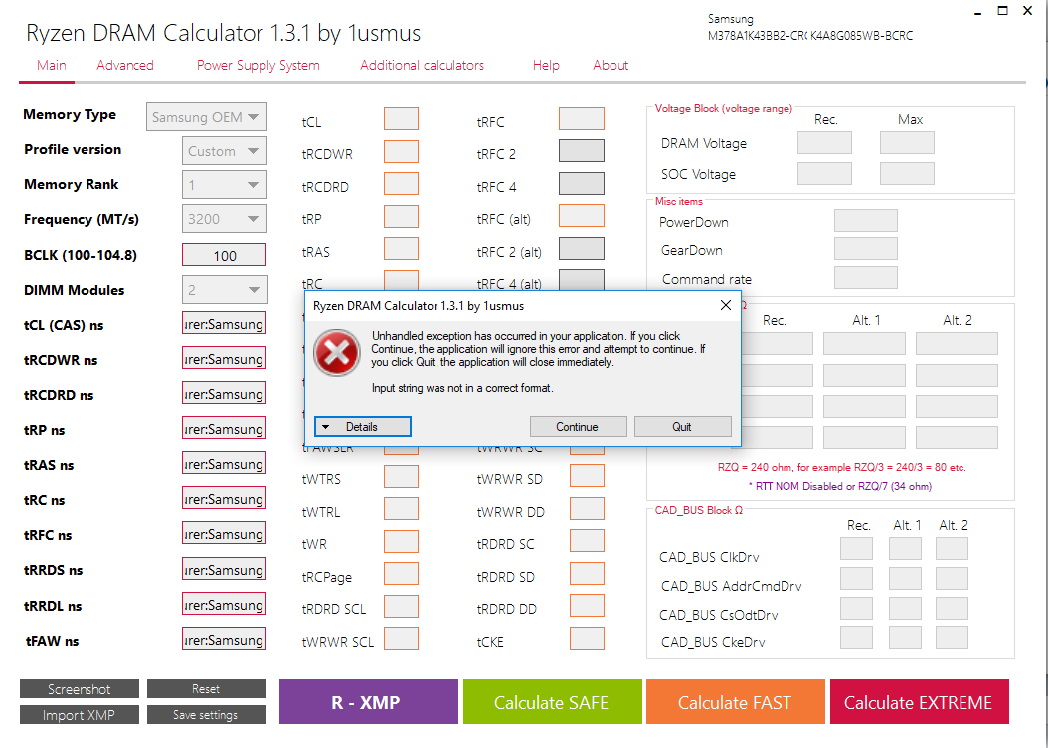Click the tCL (CAS) ns input field
Image resolution: width=1048 pixels, height=748 pixels.
(224, 324)
